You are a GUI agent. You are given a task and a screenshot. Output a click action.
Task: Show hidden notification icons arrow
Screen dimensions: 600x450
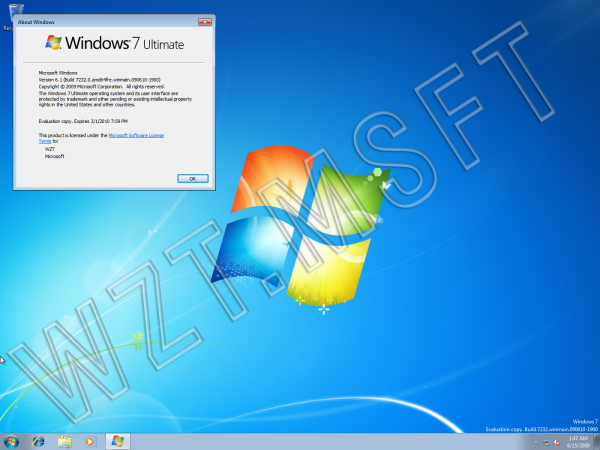click(536, 442)
